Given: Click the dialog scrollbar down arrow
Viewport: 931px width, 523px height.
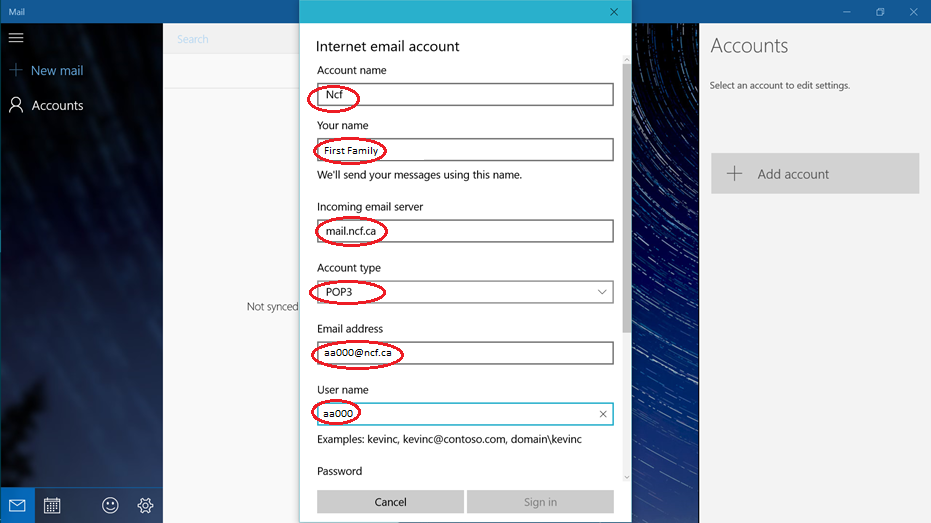Looking at the screenshot, I should coord(626,477).
